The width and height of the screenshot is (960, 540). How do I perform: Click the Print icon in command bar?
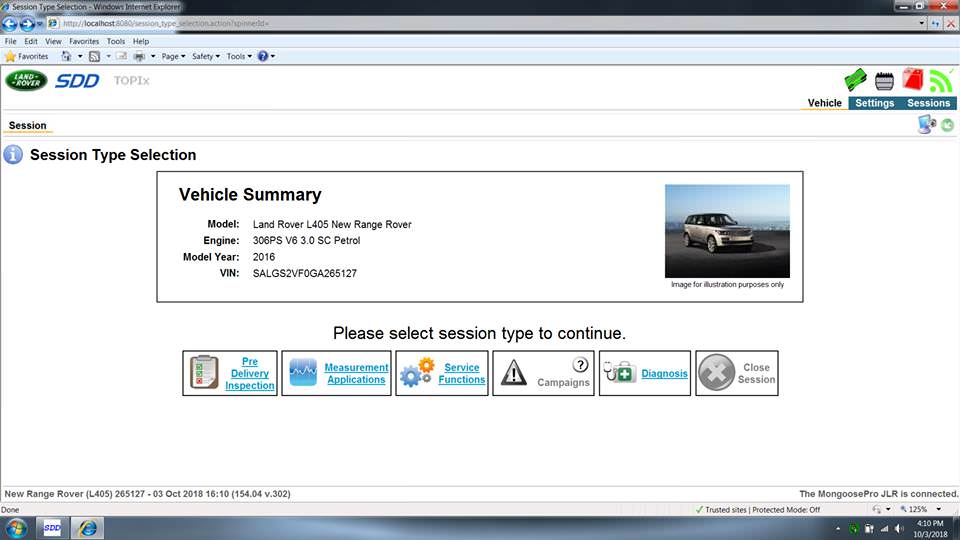click(140, 56)
